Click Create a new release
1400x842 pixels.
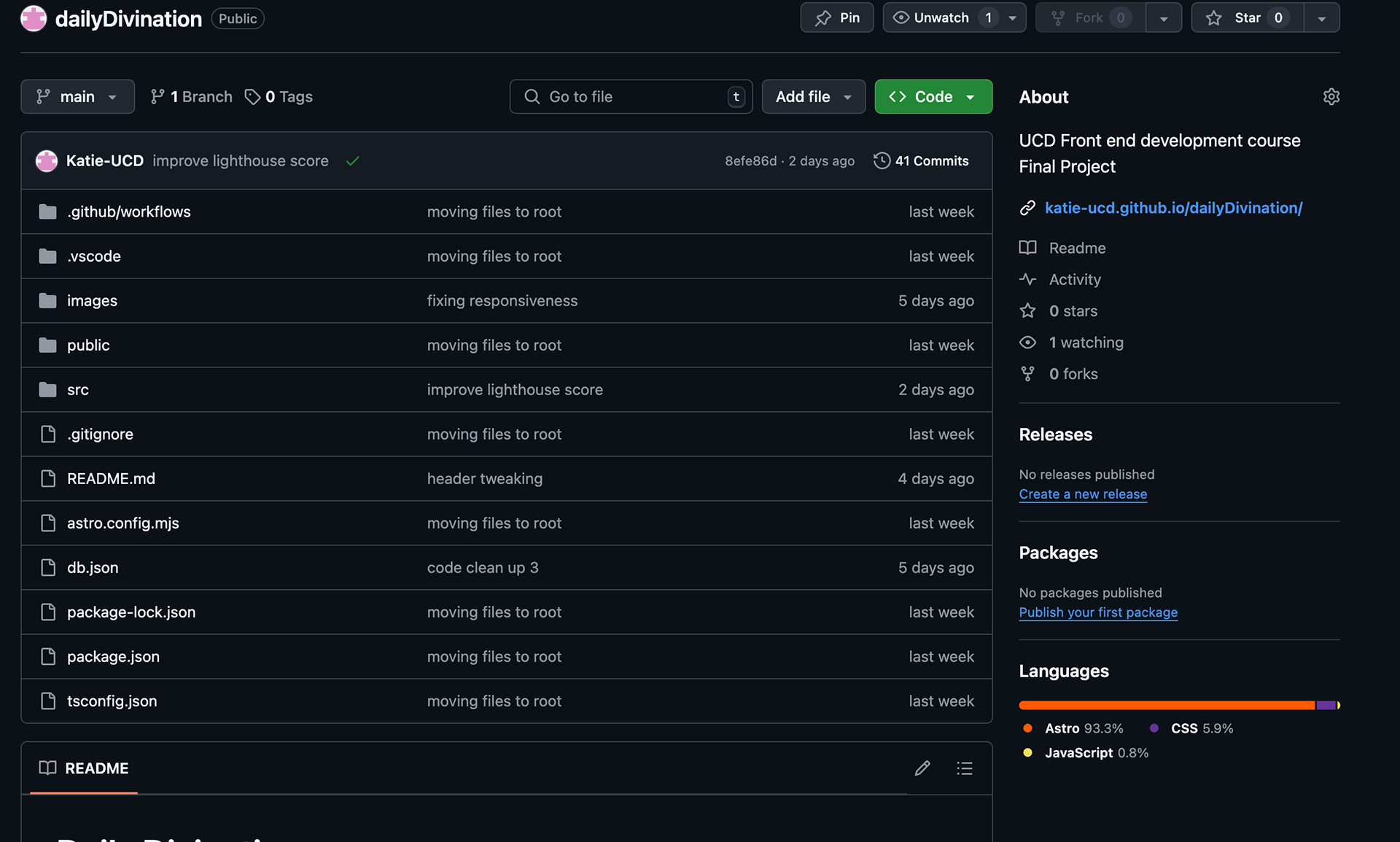pyautogui.click(x=1083, y=494)
